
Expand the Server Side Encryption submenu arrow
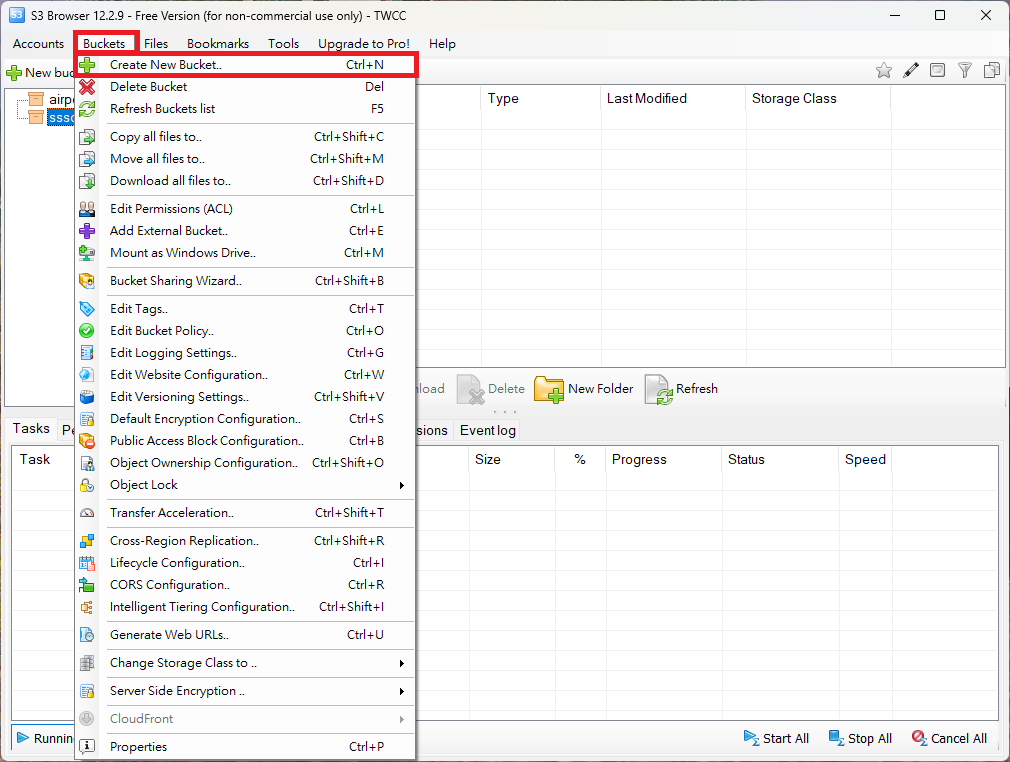click(x=401, y=691)
